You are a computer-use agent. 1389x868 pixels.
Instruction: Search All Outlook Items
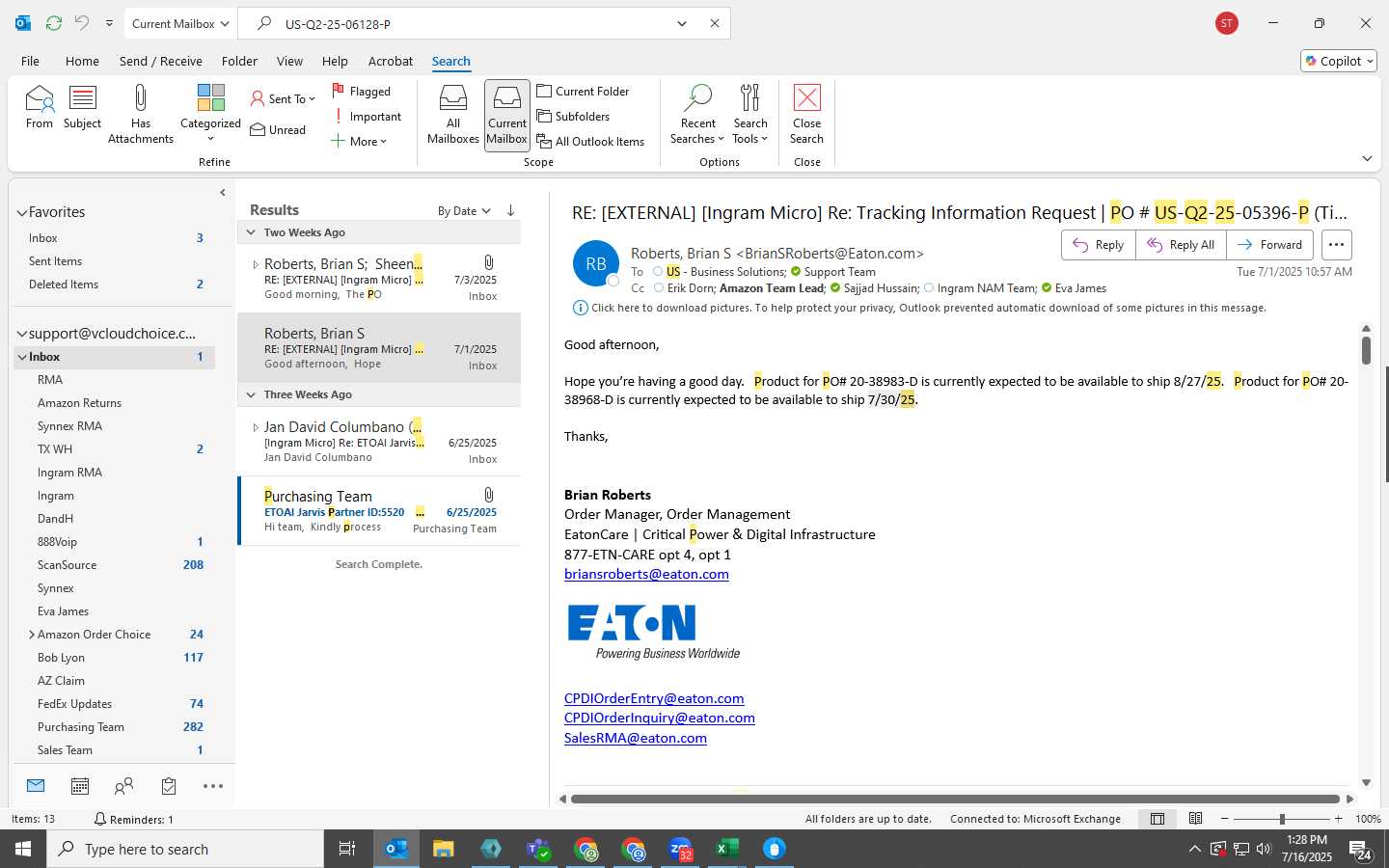pos(591,141)
